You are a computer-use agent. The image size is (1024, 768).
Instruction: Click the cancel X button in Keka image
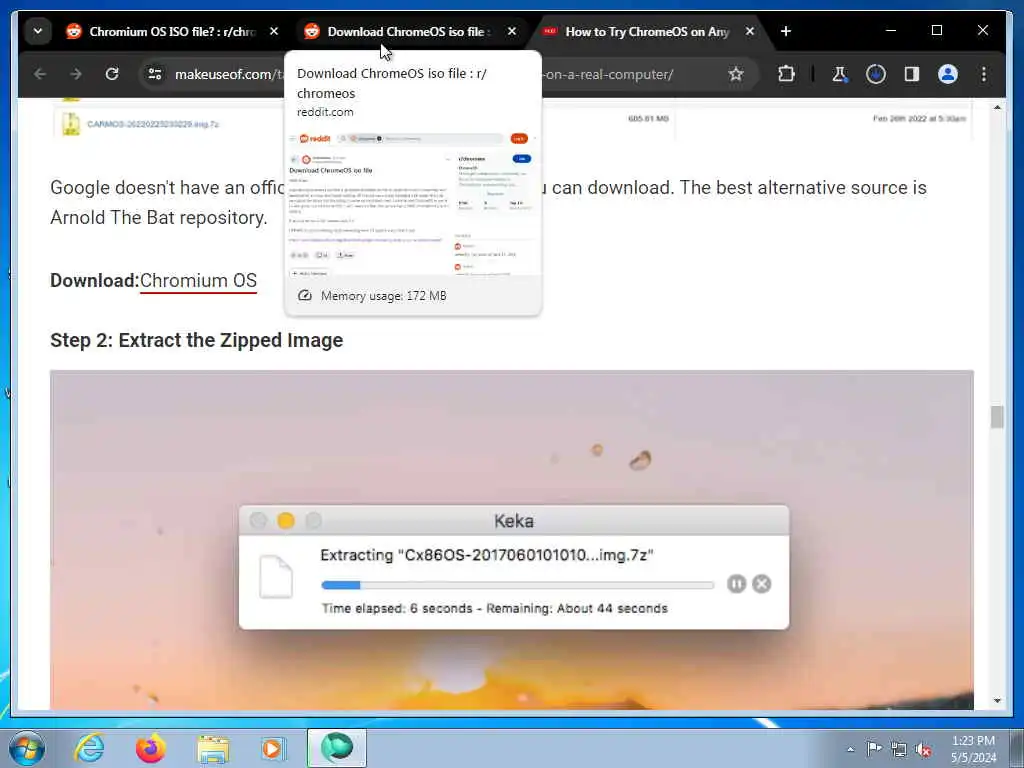[761, 584]
